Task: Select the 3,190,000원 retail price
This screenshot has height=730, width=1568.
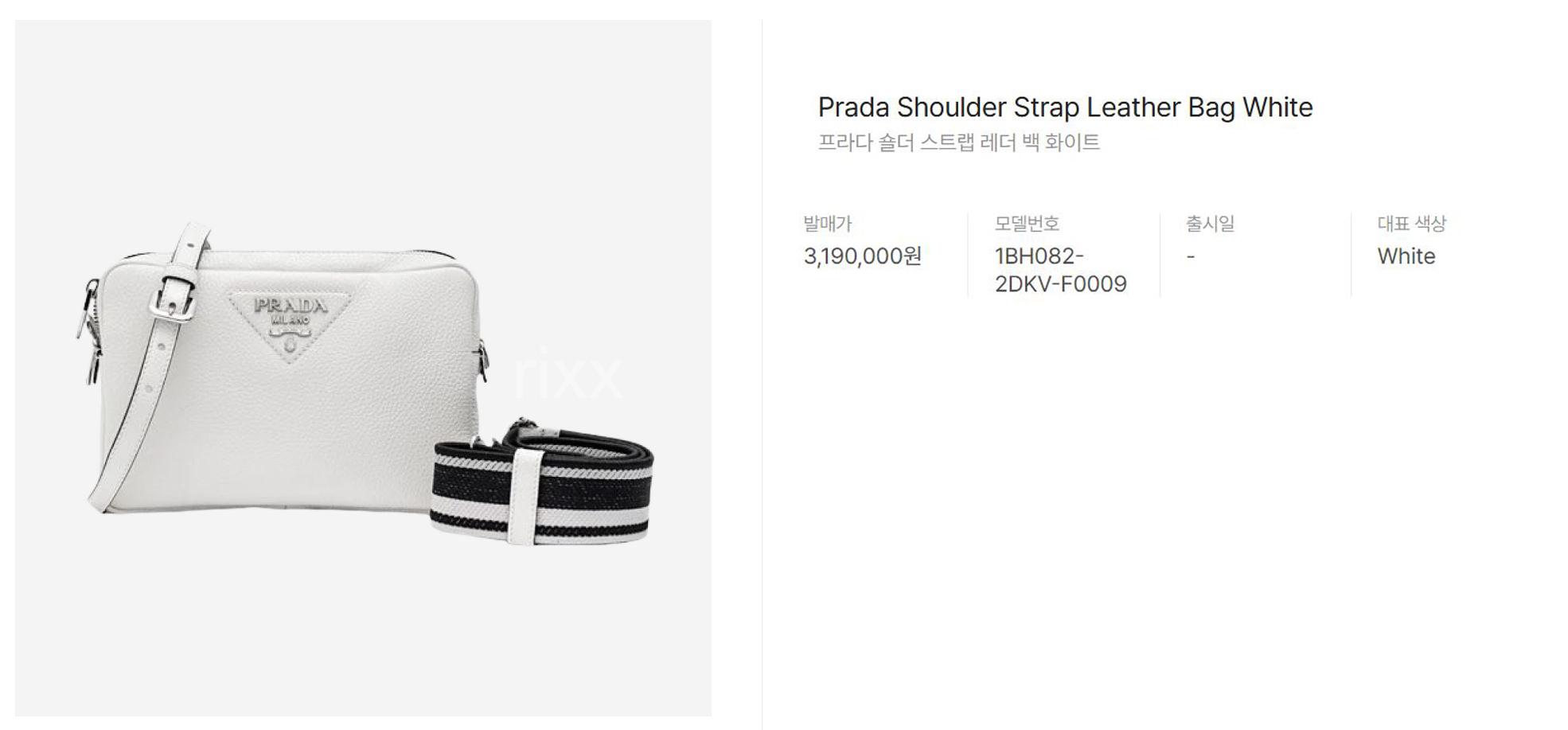Action: [863, 256]
